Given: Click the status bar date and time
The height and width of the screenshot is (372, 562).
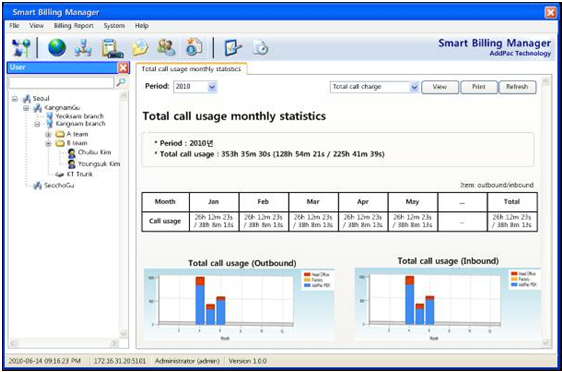Looking at the screenshot, I should [44, 361].
